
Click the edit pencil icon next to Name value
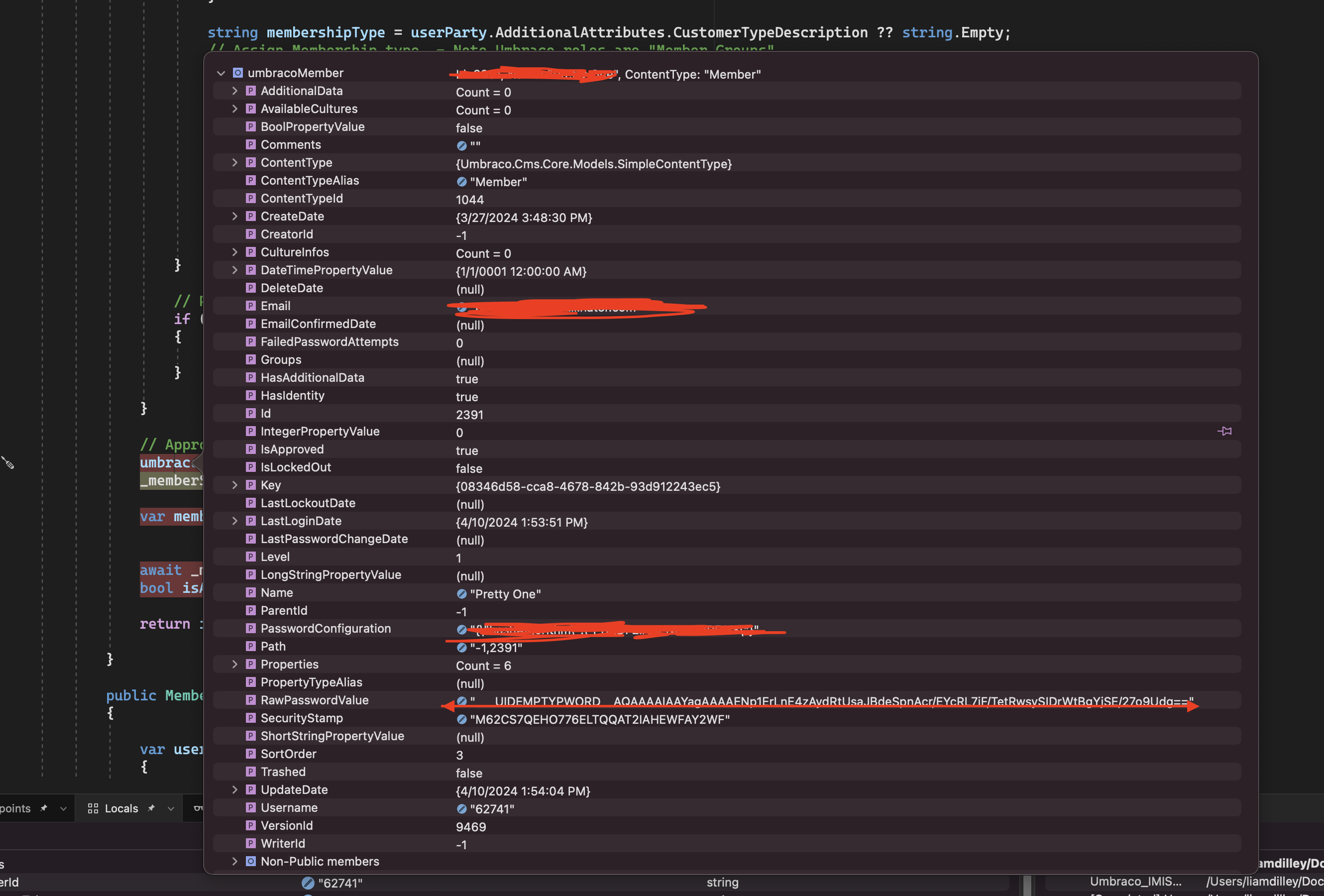pos(461,593)
